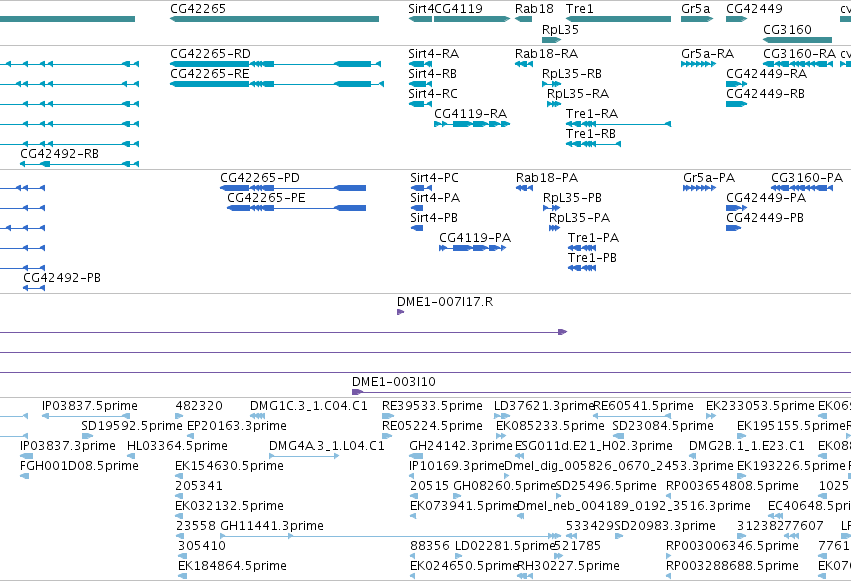Select protein Tre1-PA

tap(582, 248)
